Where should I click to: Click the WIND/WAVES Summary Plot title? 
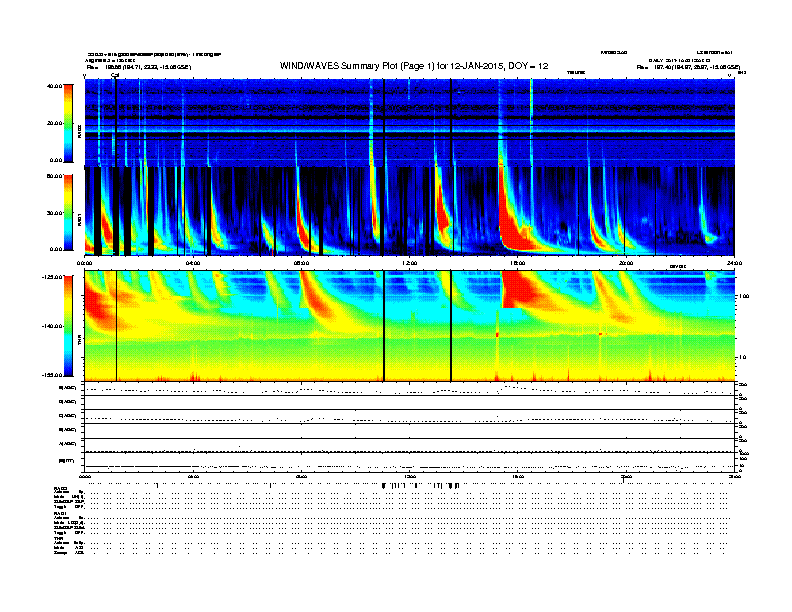(414, 66)
